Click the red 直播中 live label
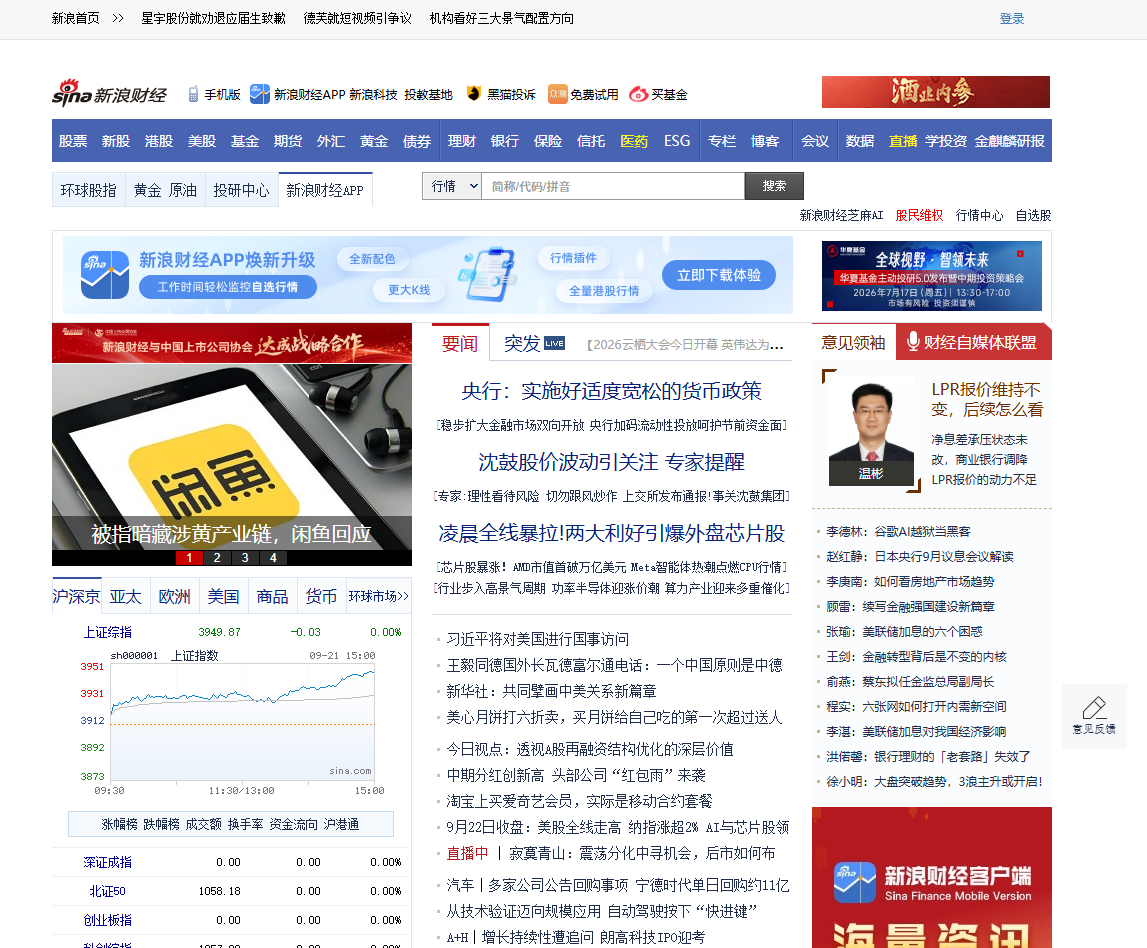 point(467,853)
